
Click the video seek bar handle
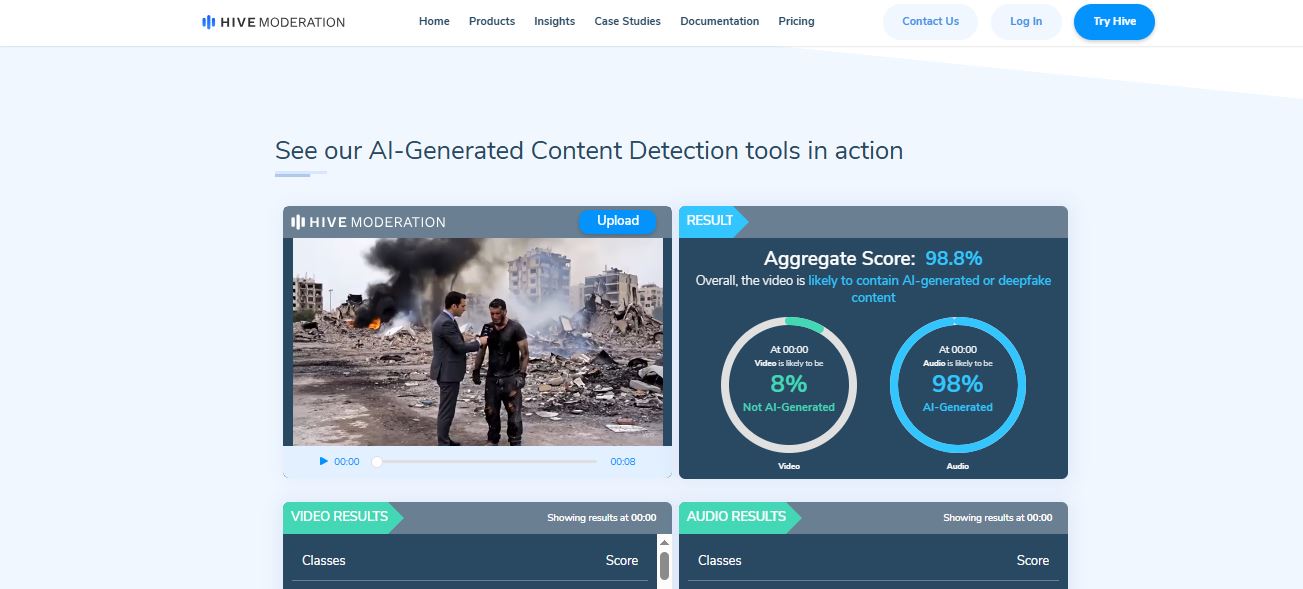click(x=377, y=461)
